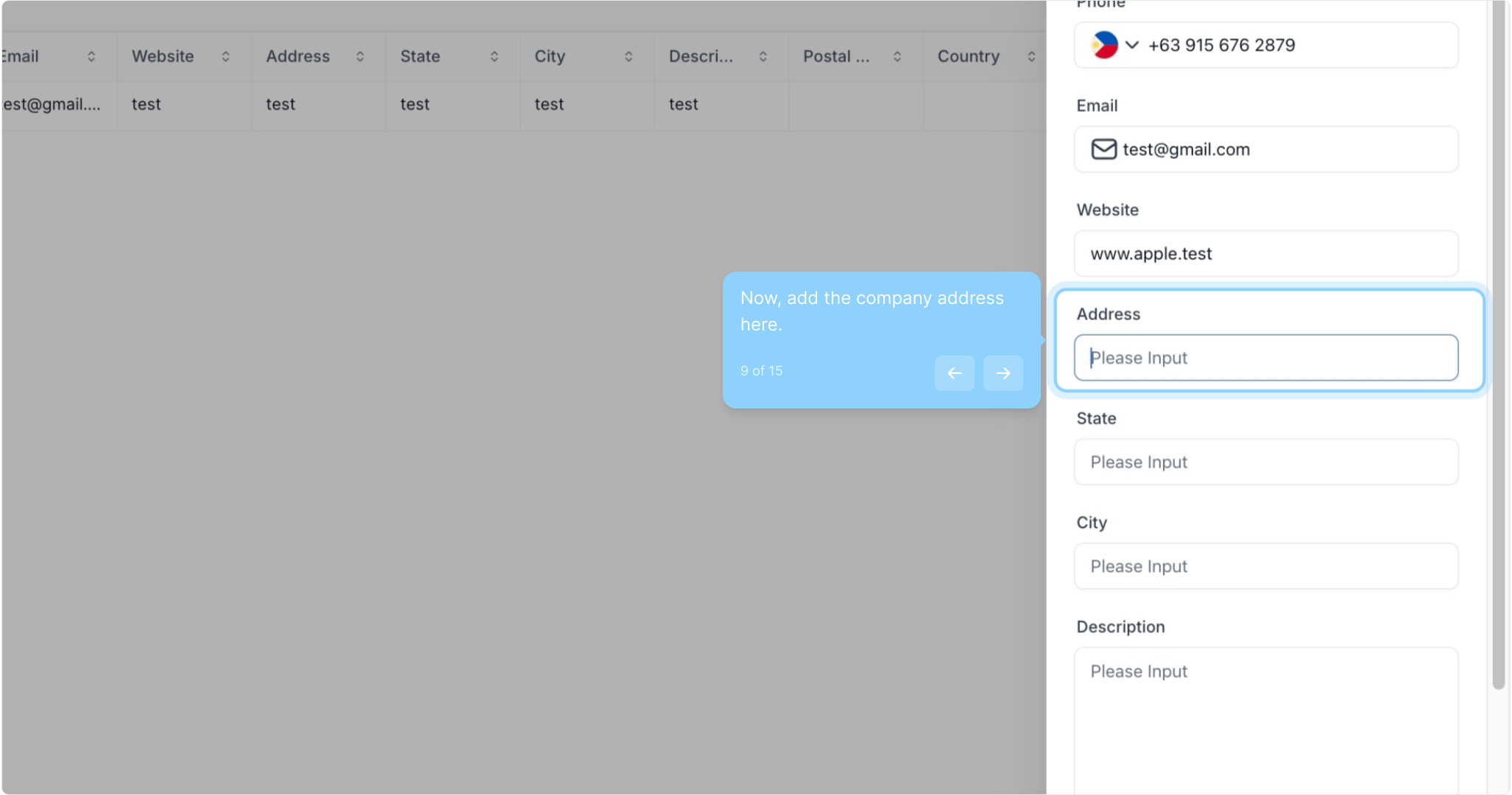The width and height of the screenshot is (1512, 795).
Task: Sort by the City column arrows
Action: tap(629, 57)
